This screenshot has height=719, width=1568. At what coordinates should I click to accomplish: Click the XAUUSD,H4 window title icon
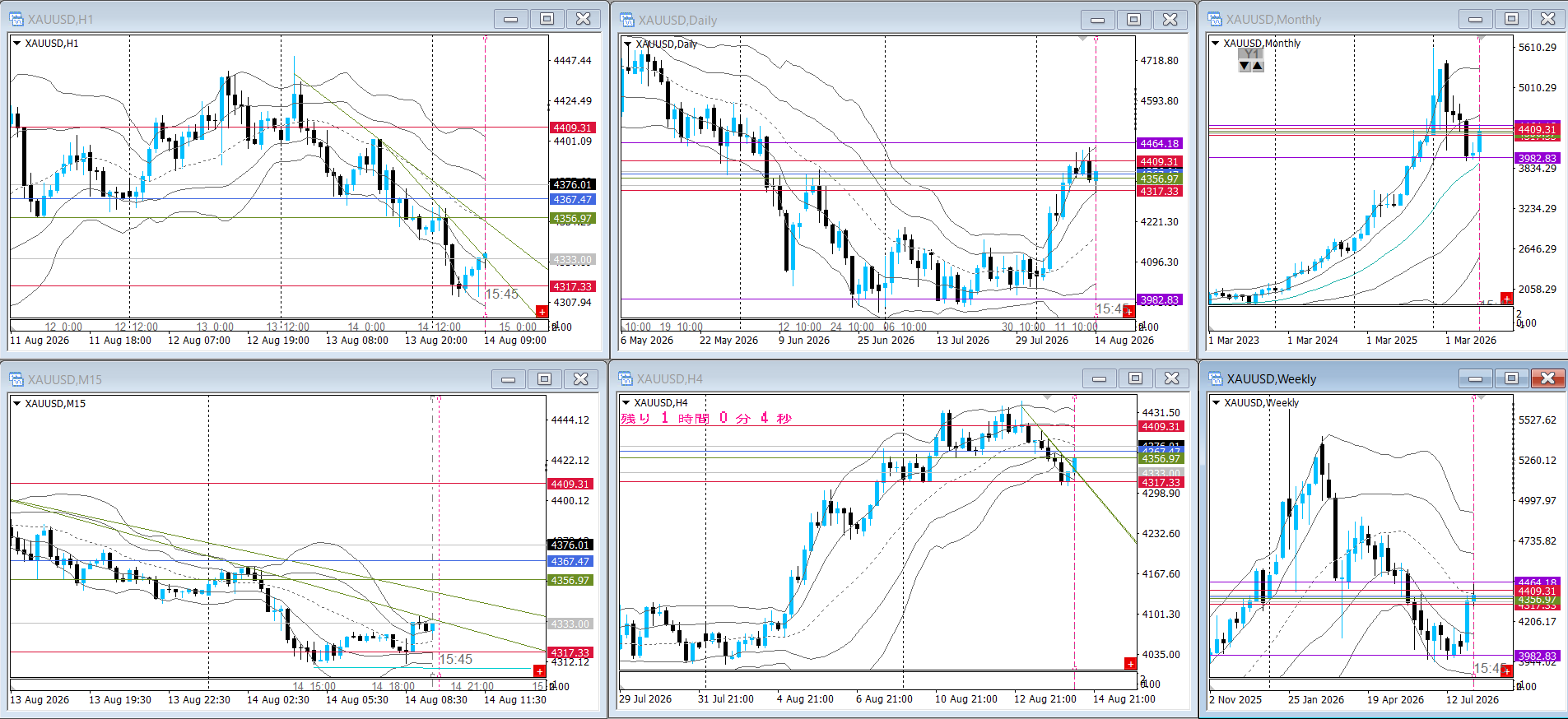[626, 378]
